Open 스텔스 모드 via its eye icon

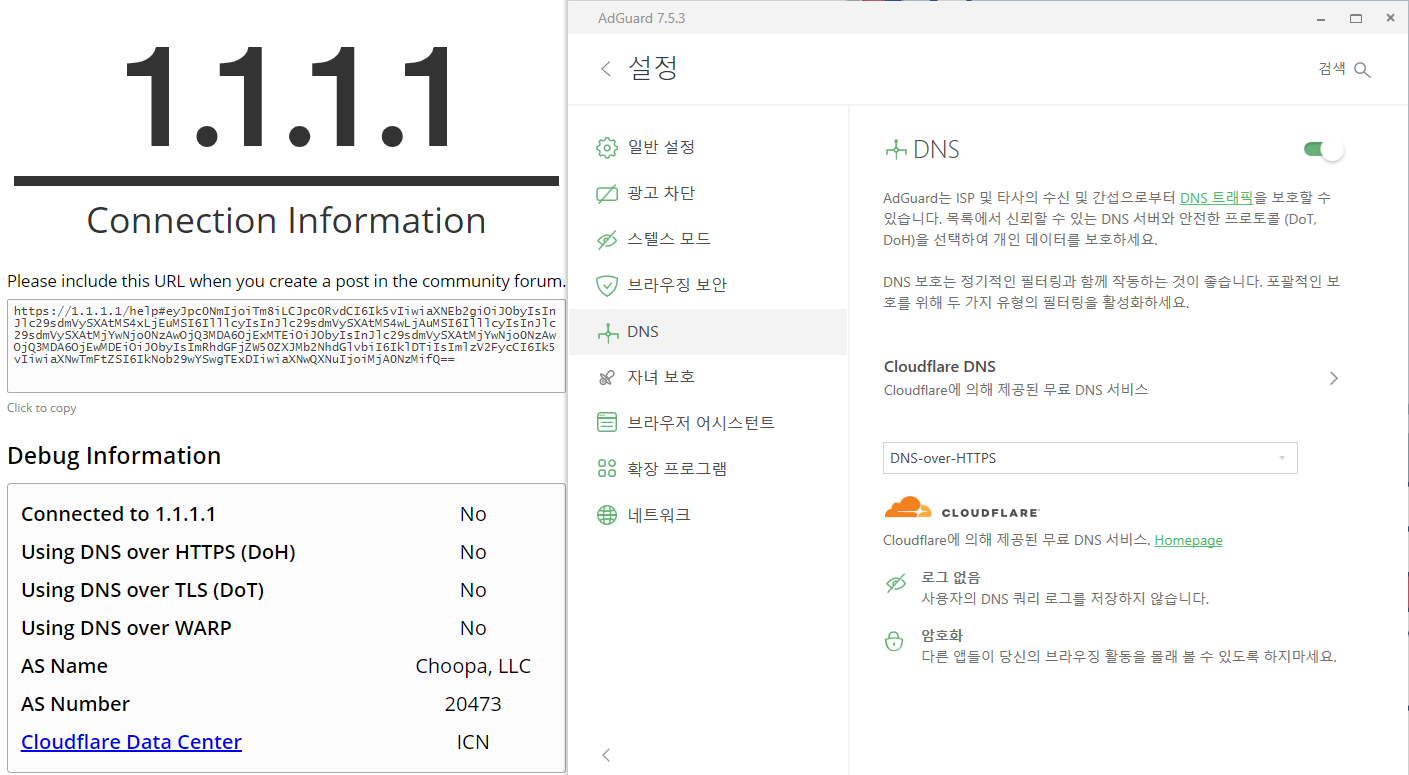point(606,240)
